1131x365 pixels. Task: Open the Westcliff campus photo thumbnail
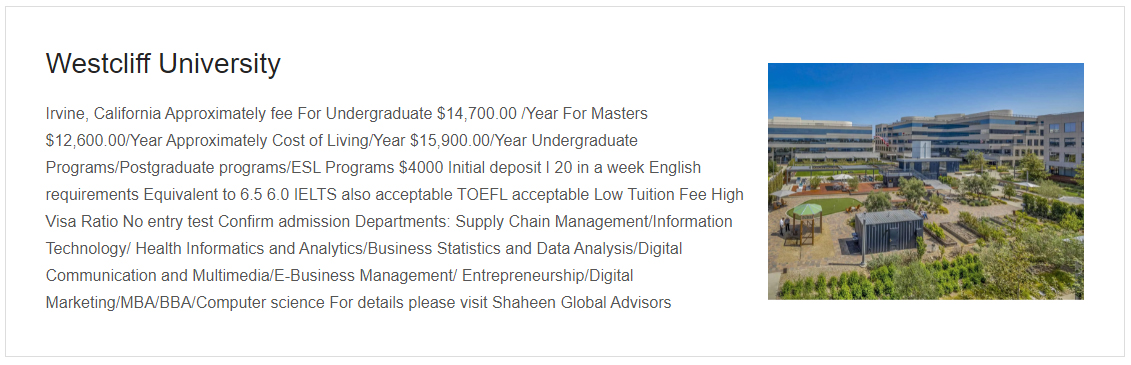coord(925,181)
